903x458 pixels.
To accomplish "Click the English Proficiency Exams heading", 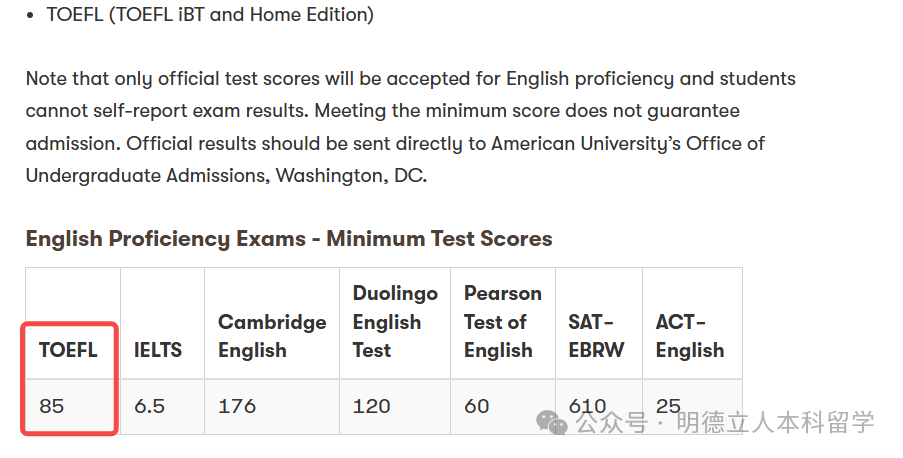I will pyautogui.click(x=289, y=239).
